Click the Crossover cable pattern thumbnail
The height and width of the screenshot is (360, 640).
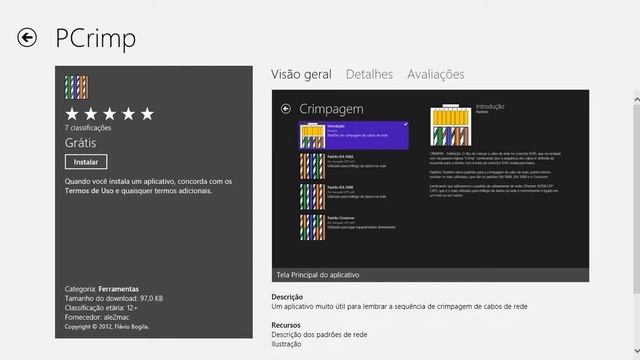coord(312,227)
